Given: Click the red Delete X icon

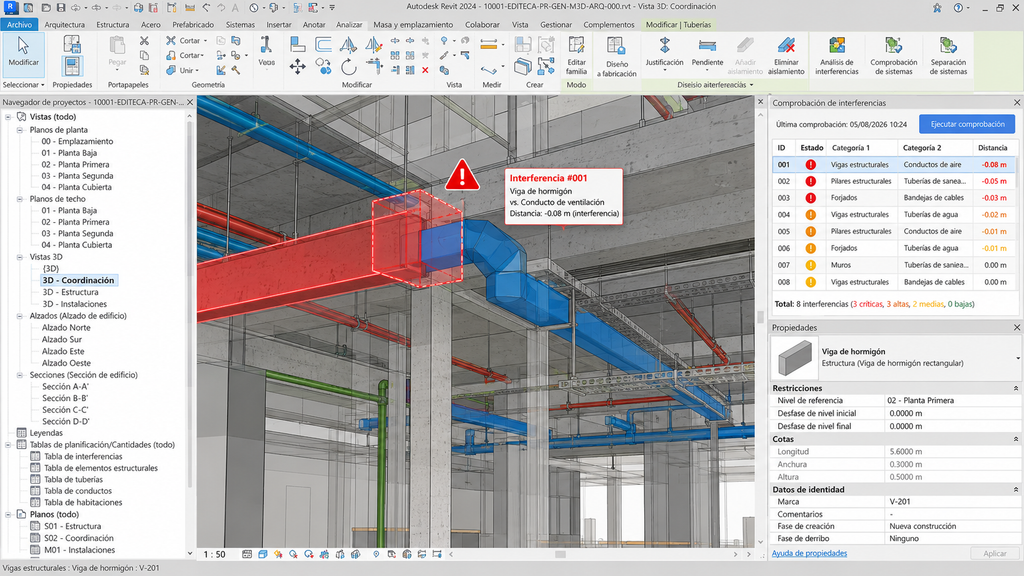Looking at the screenshot, I should point(425,70).
